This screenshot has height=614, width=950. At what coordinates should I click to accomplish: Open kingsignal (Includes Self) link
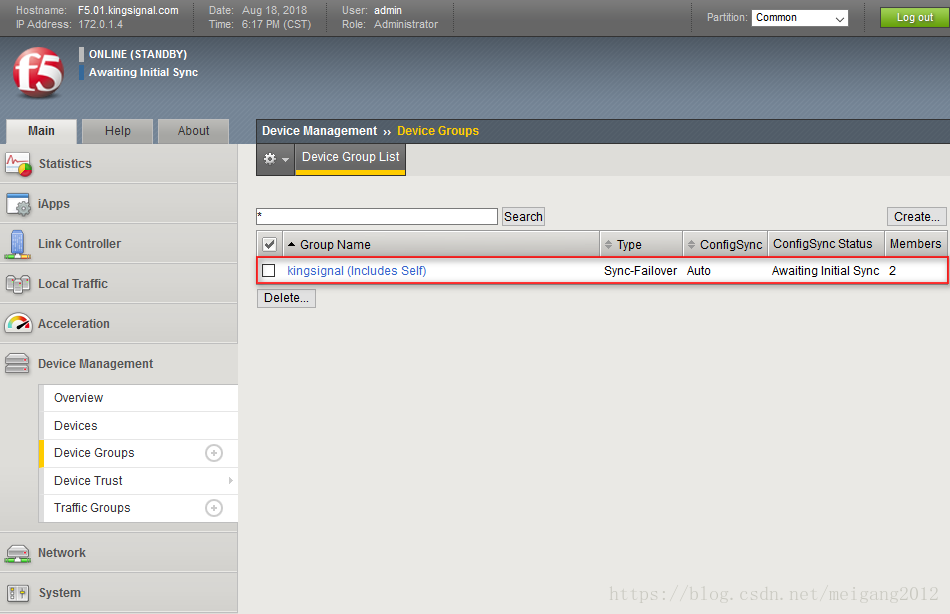pyautogui.click(x=356, y=270)
